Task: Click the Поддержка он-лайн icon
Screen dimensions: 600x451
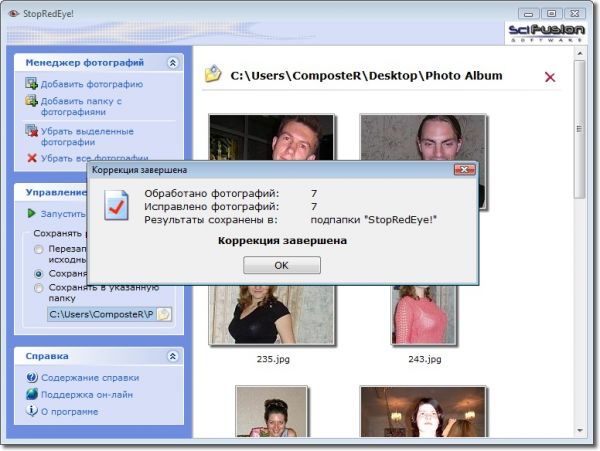Action: coord(32,395)
